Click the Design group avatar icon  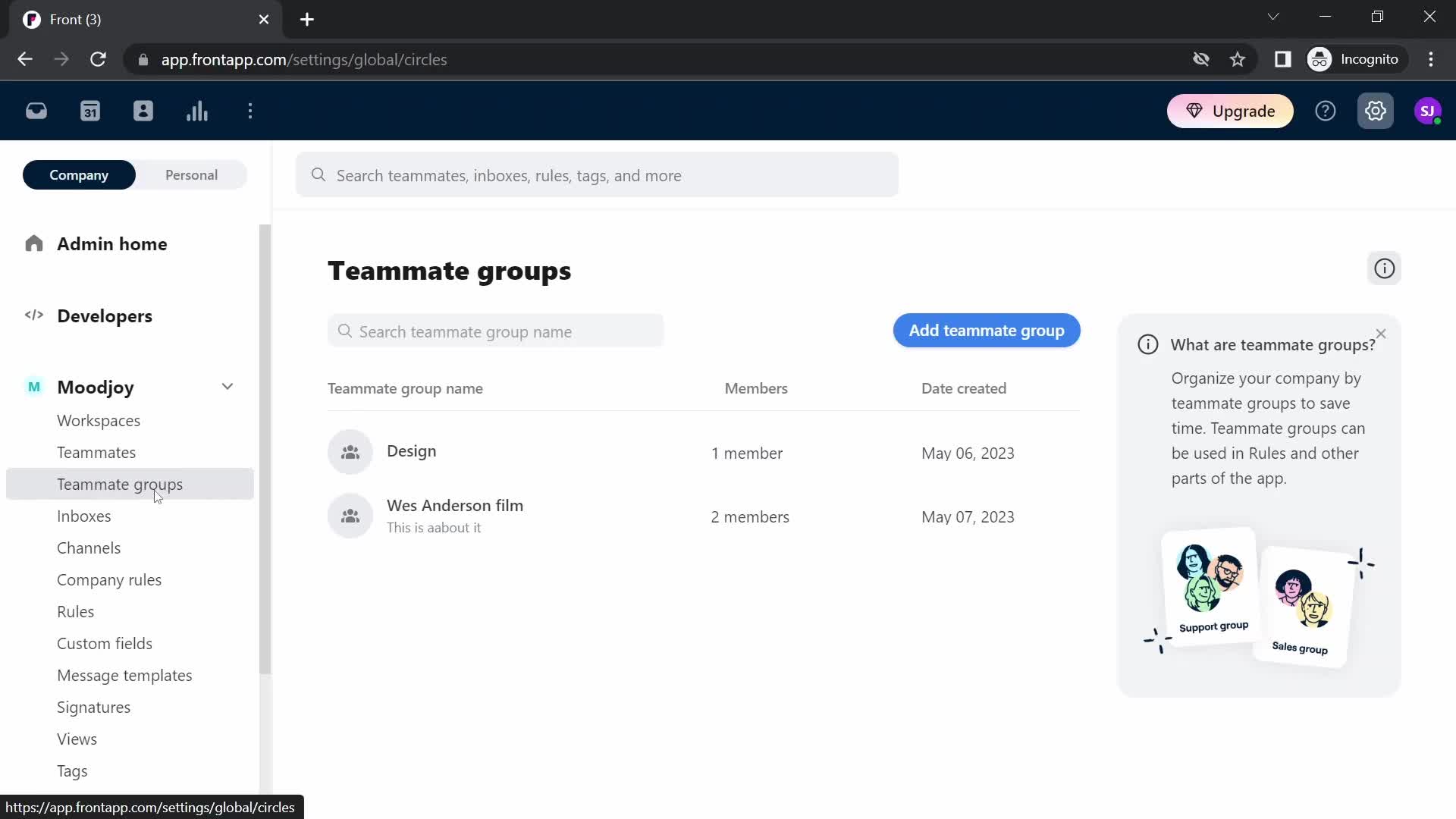350,453
